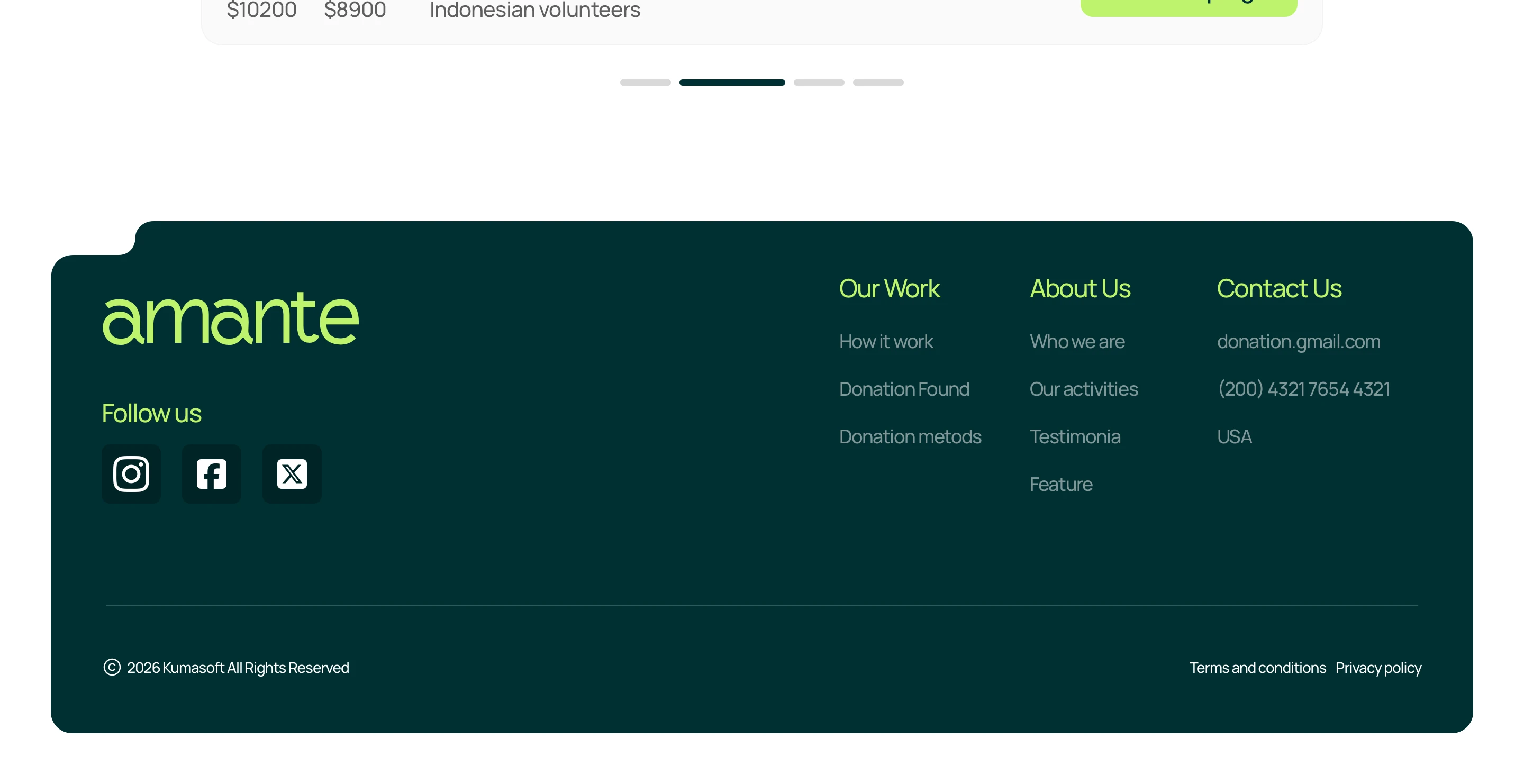Click the USA location text
Viewport: 1524px width, 784px height.
coord(1234,436)
